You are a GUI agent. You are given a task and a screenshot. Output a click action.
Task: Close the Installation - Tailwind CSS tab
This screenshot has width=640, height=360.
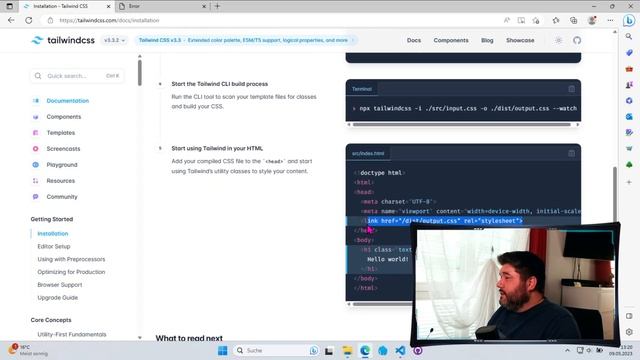[x=109, y=7]
